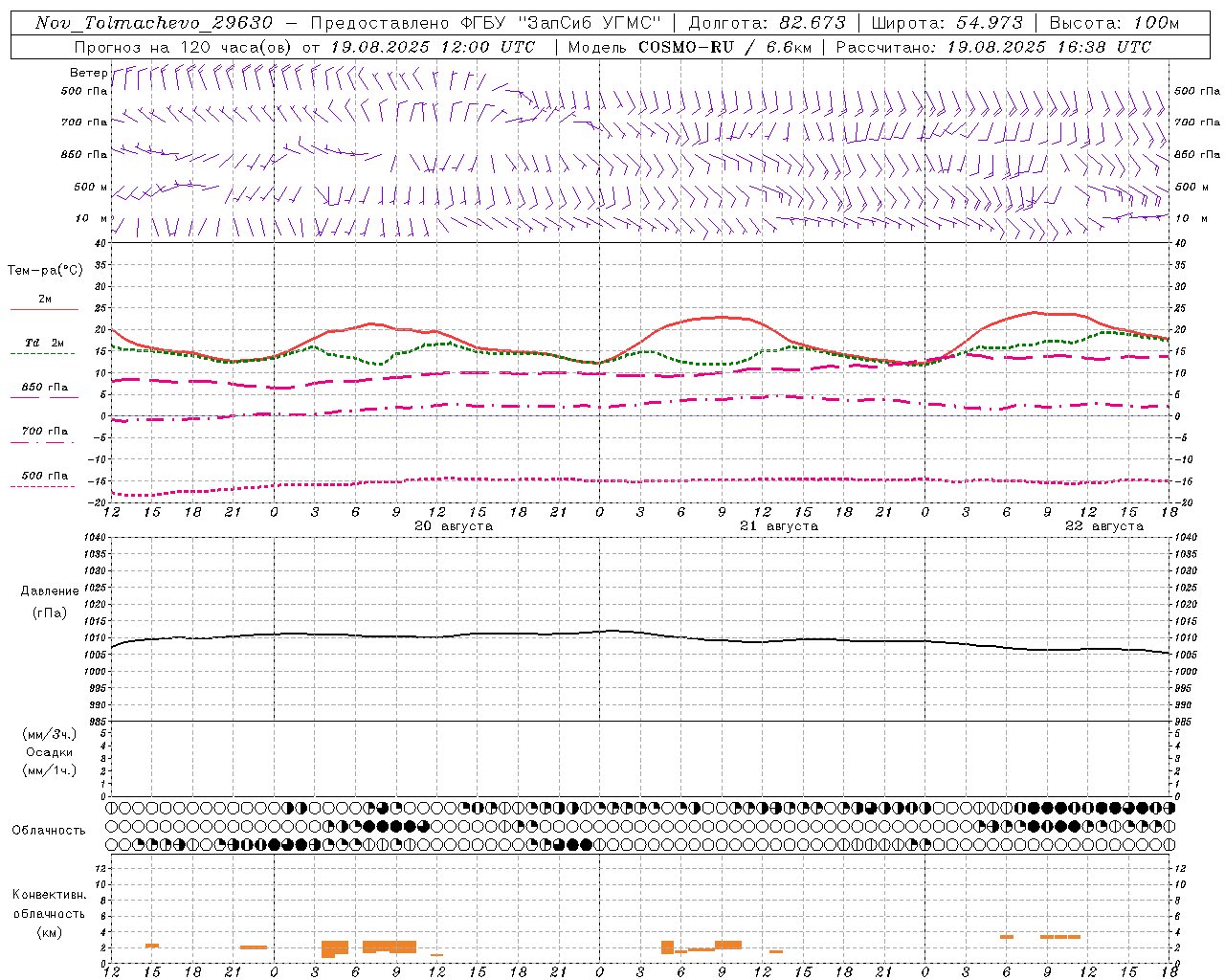Viewport: 1225px width, 980px height.
Task: Click the Ветер wind panel label
Action: 88,73
